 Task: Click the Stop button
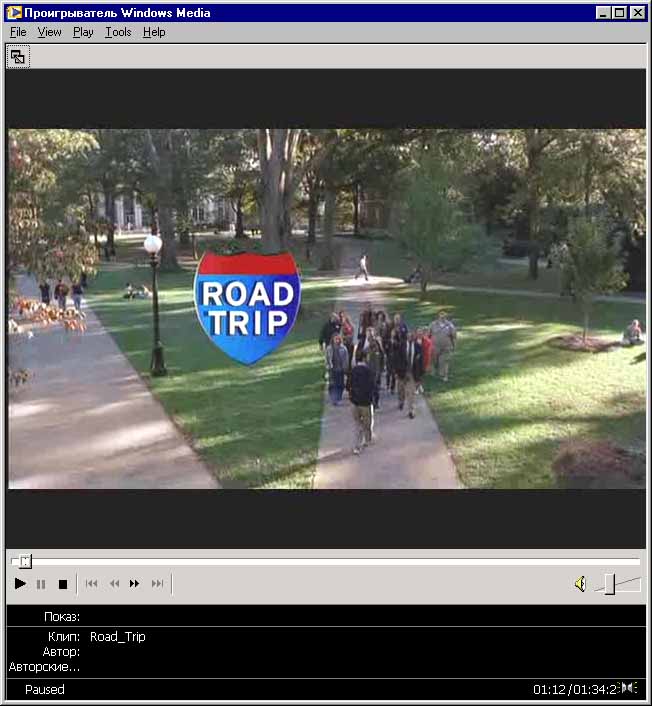click(x=63, y=584)
